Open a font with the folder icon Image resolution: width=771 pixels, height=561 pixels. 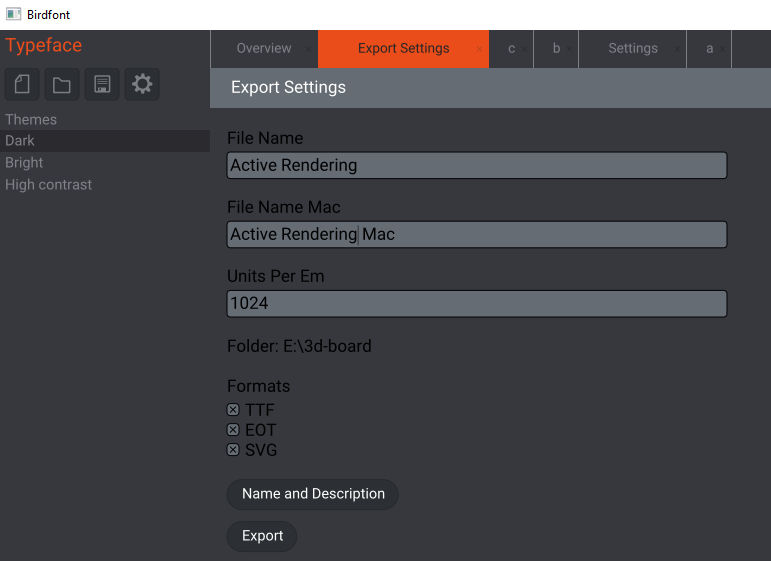(62, 85)
